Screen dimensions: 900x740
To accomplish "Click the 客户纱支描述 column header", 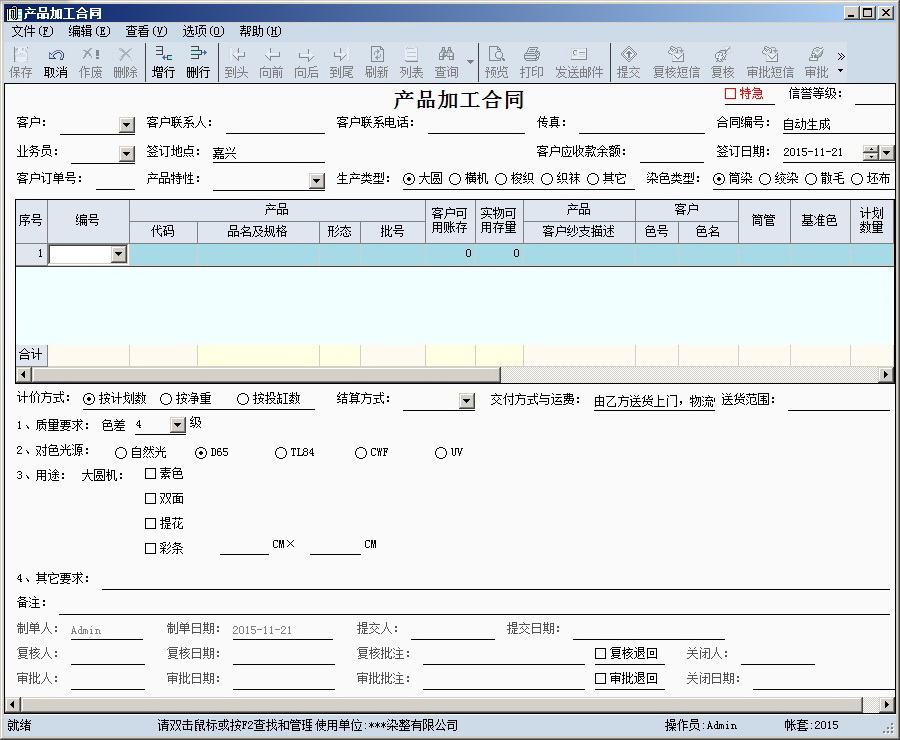I will click(579, 231).
